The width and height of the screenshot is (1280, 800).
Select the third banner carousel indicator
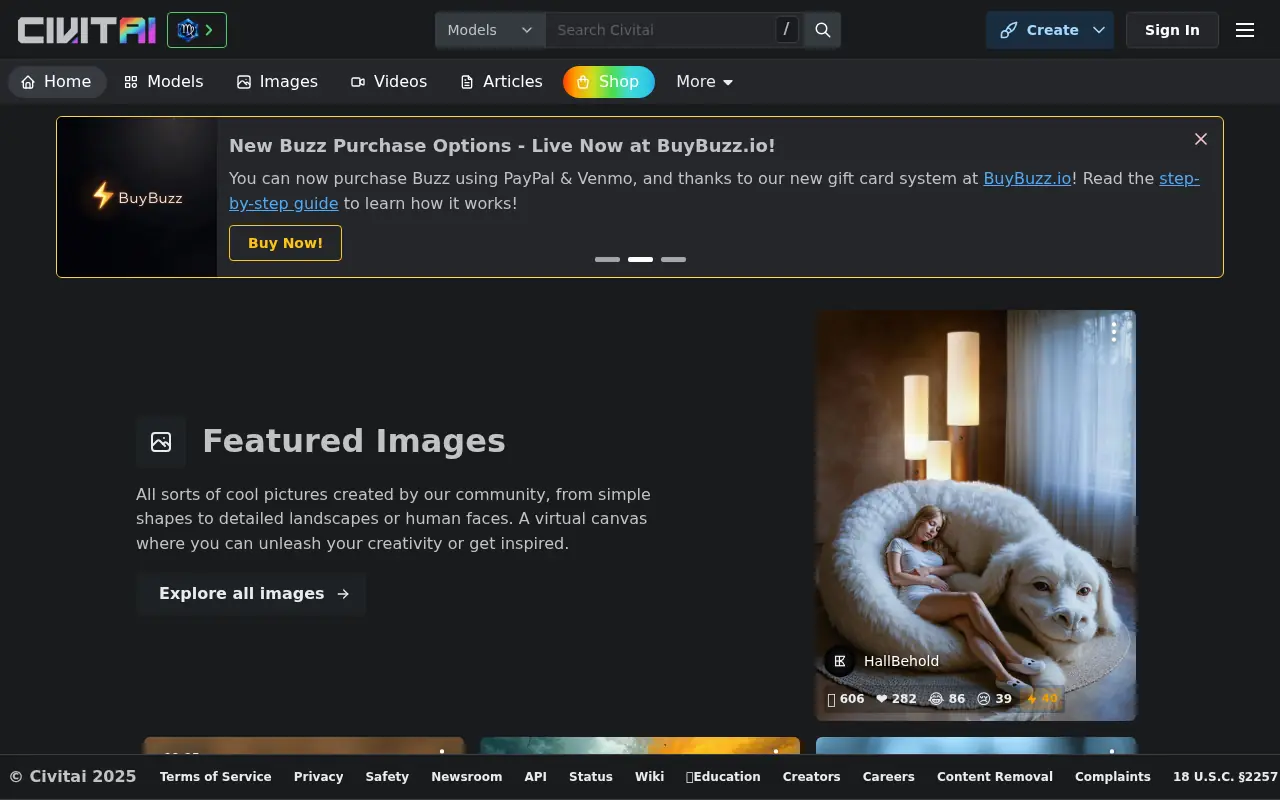(673, 259)
